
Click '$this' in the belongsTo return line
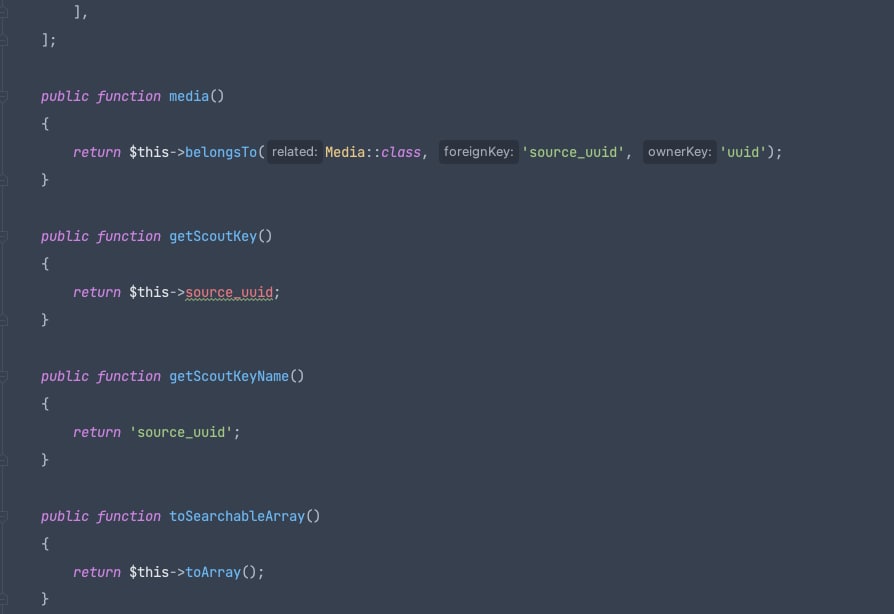pyautogui.click(x=149, y=152)
